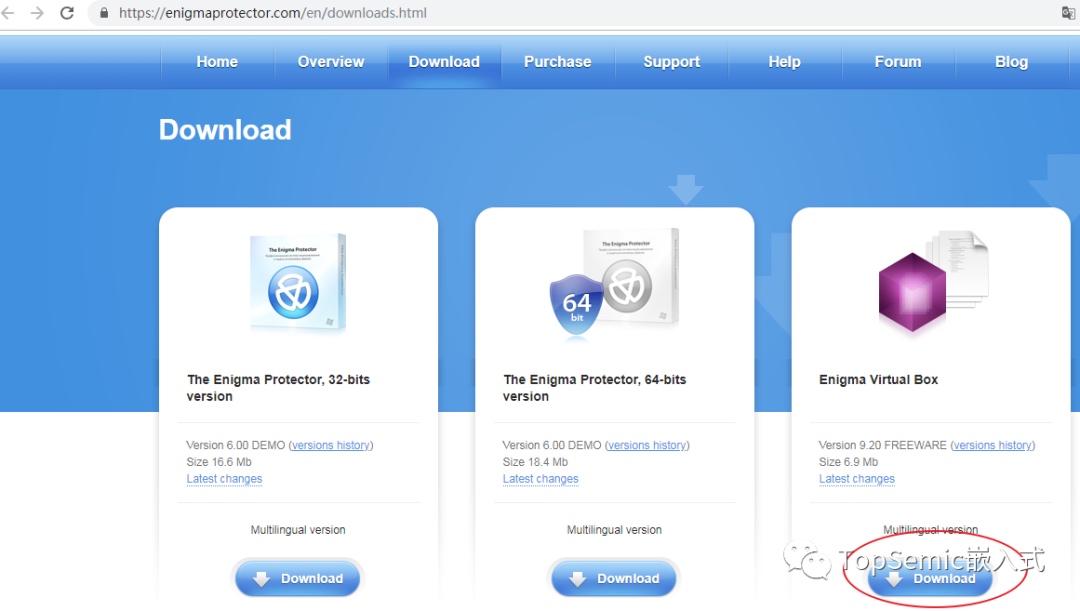Open versions history for Enigma Virtual Box
The image size is (1080, 611).
click(x=993, y=445)
